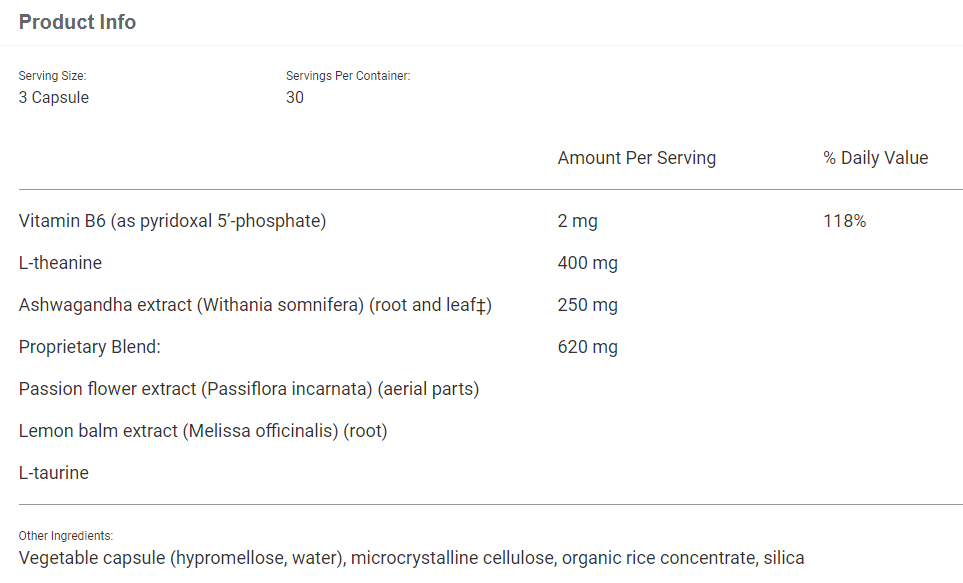Select the Ashwagandha extract ingredient text
This screenshot has height=583, width=963.
point(255,305)
